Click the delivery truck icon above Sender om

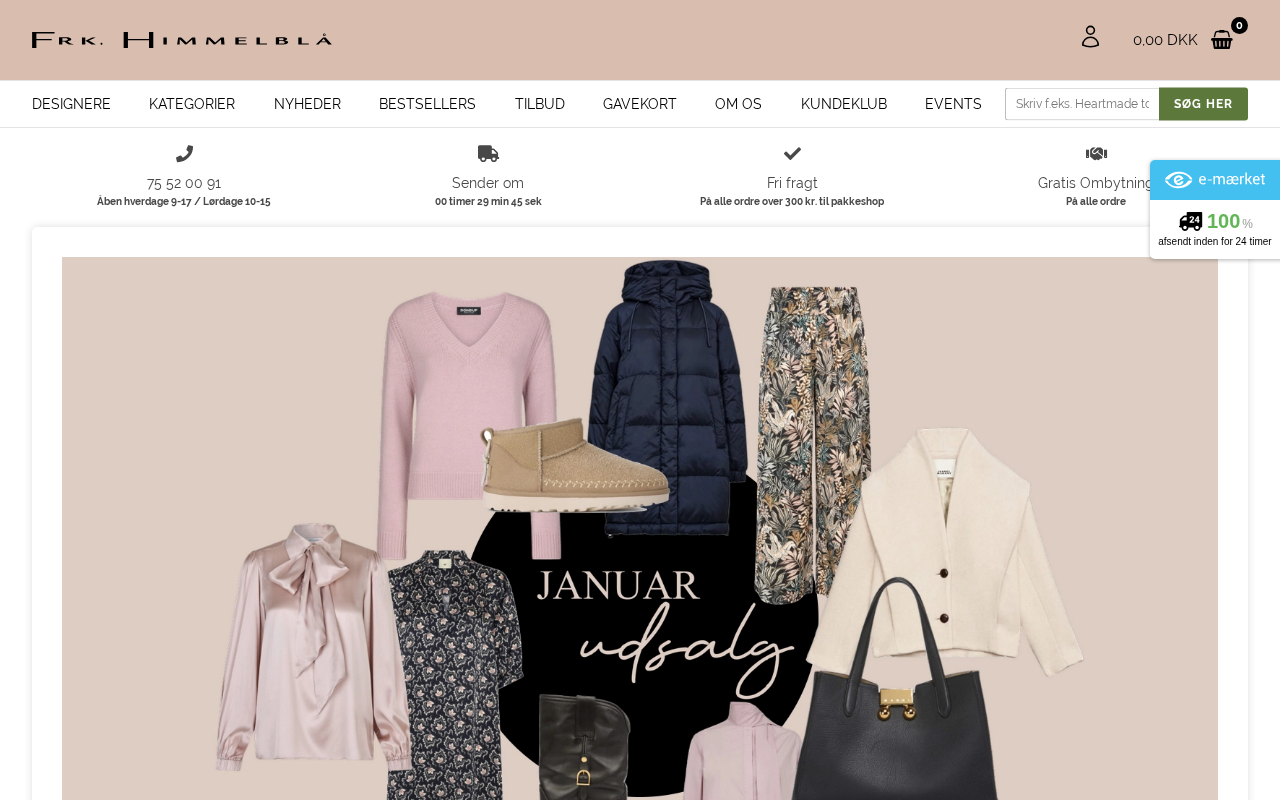tap(488, 154)
